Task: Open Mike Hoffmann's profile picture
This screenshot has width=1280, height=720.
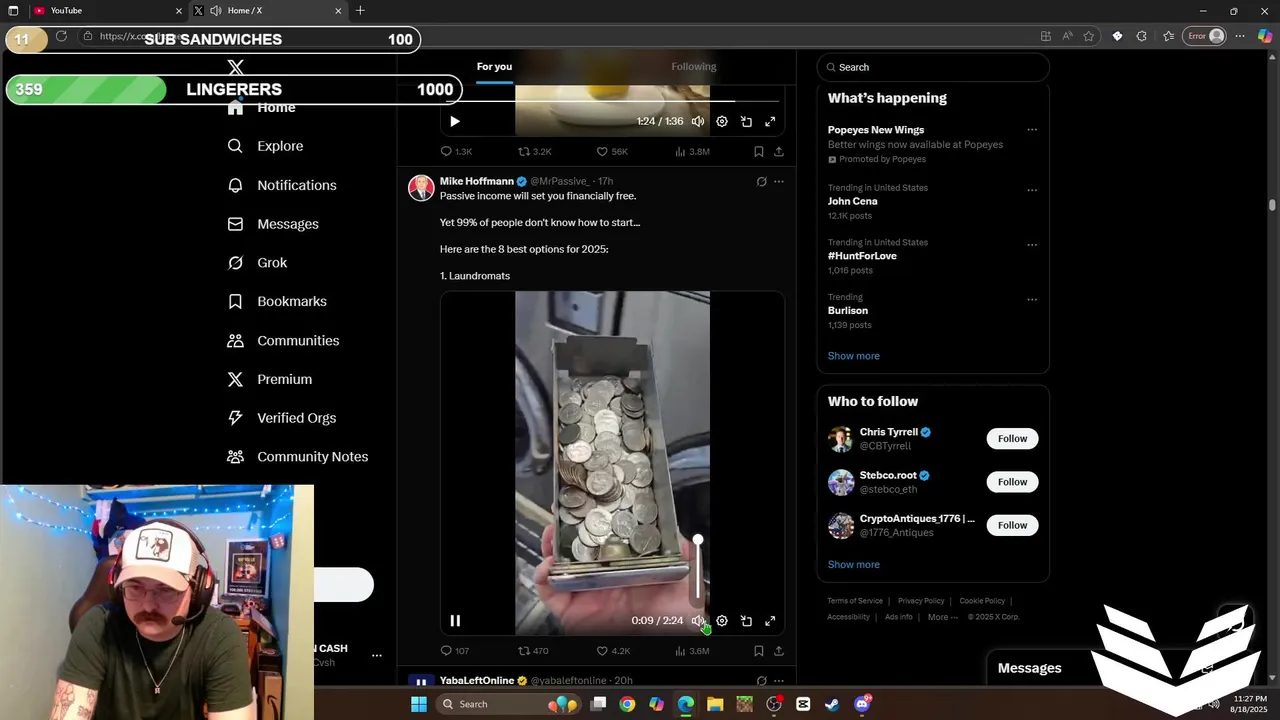Action: [x=421, y=188]
